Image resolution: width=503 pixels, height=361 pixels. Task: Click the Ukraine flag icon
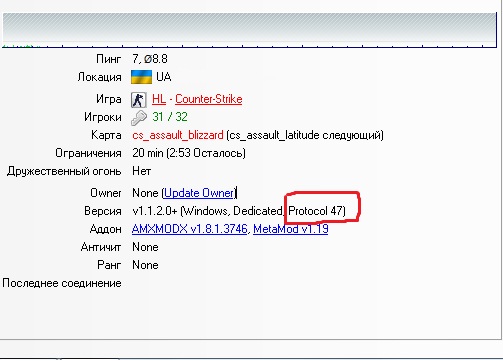point(141,77)
